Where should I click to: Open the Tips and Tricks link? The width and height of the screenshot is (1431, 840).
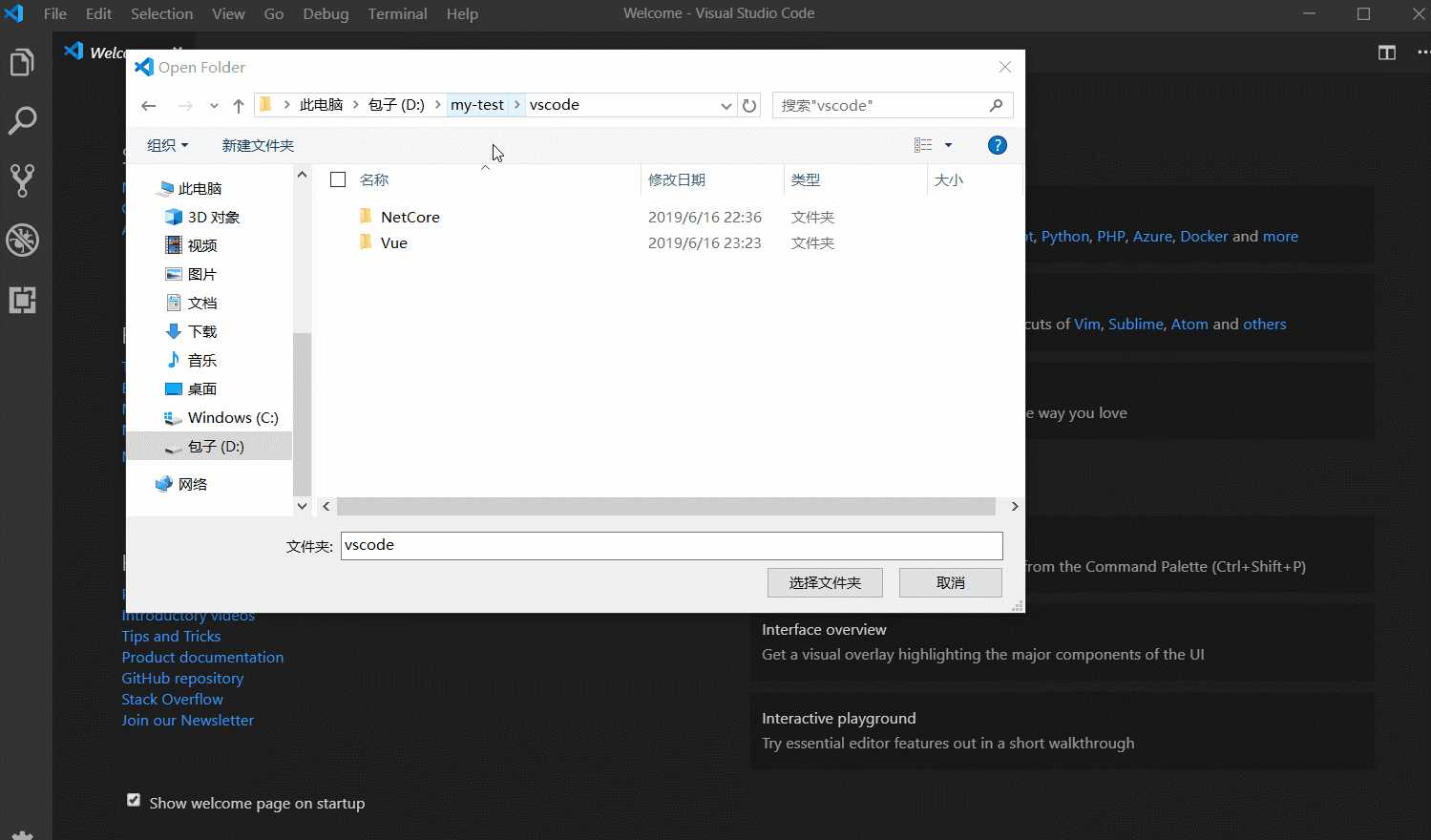pyautogui.click(x=171, y=636)
